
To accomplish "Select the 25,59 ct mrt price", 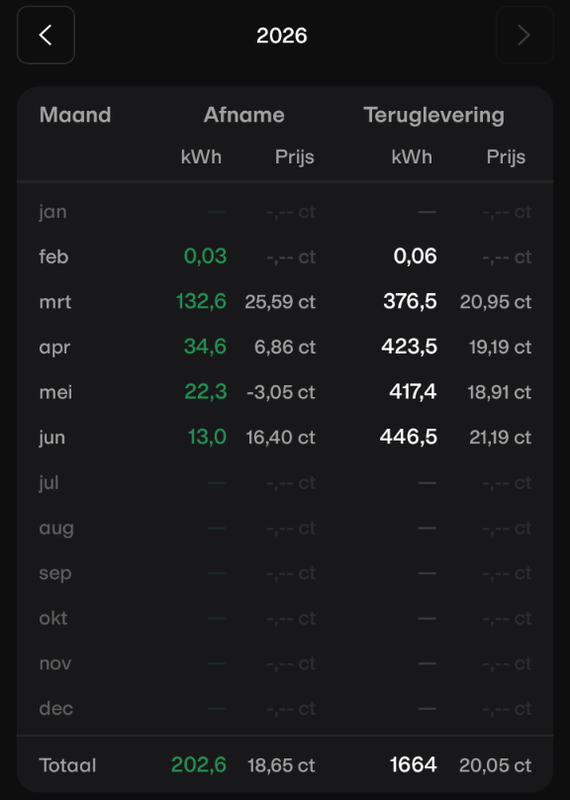I will pos(280,302).
